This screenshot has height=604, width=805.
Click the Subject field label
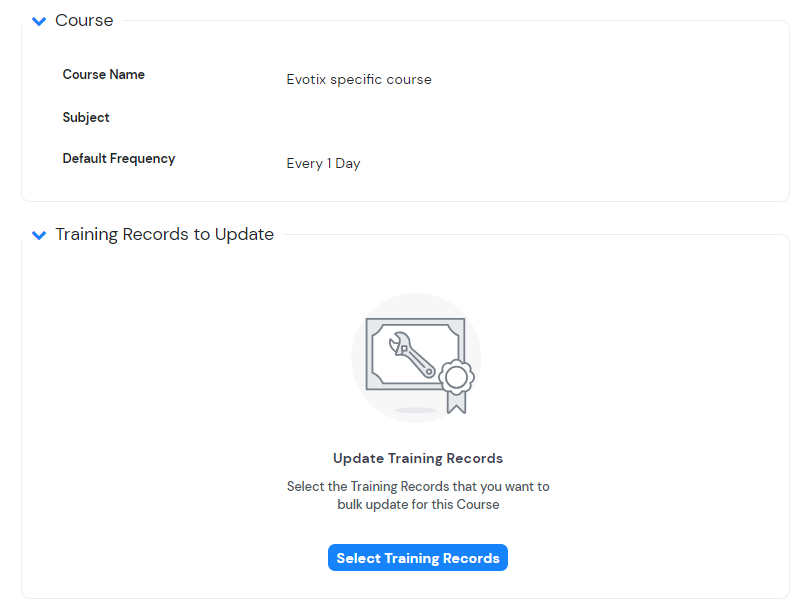point(86,118)
